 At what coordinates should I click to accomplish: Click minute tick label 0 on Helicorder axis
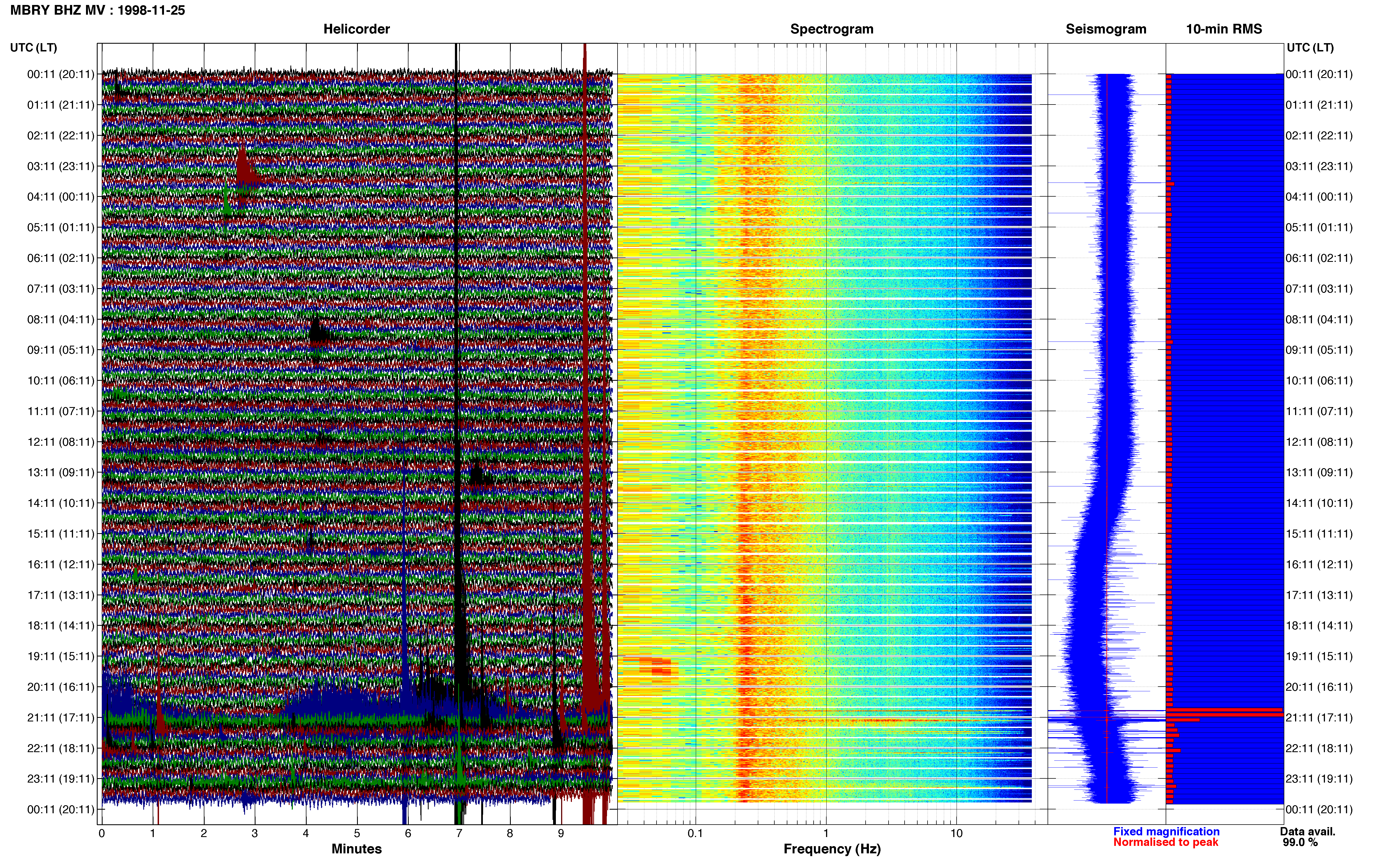click(101, 833)
